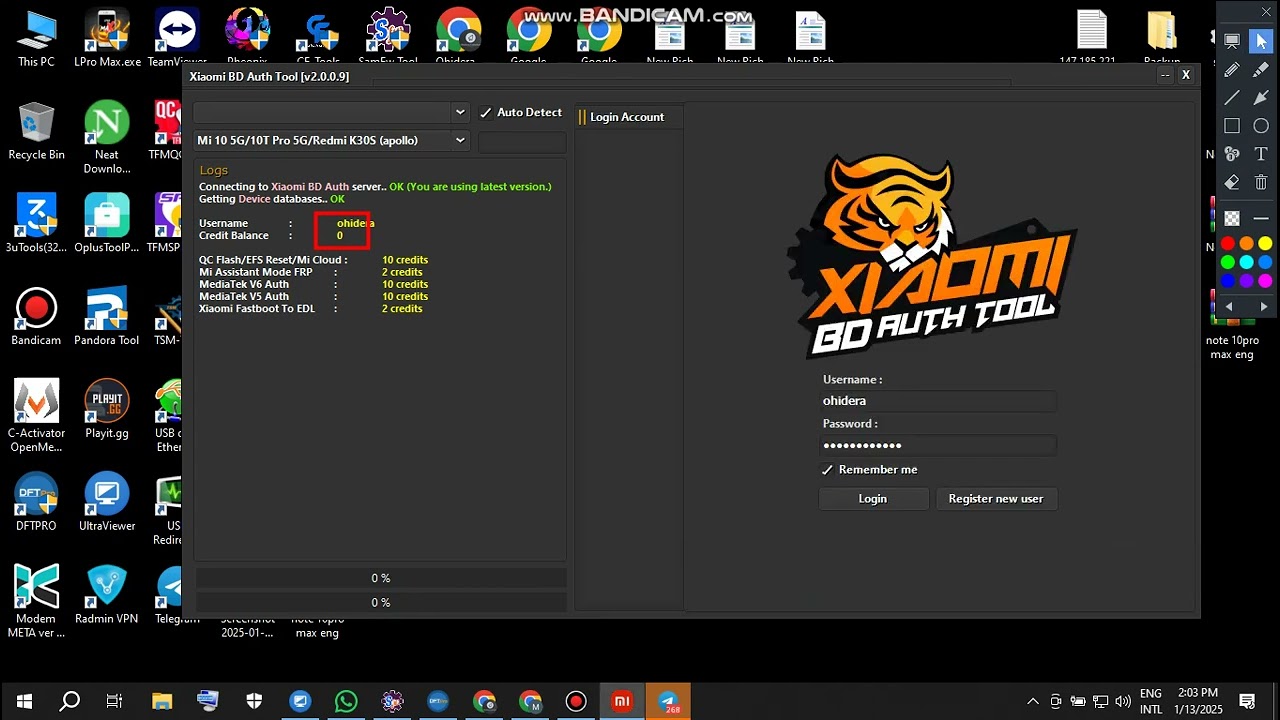Select the rectangle shape tool
The image size is (1280, 720).
click(1232, 126)
